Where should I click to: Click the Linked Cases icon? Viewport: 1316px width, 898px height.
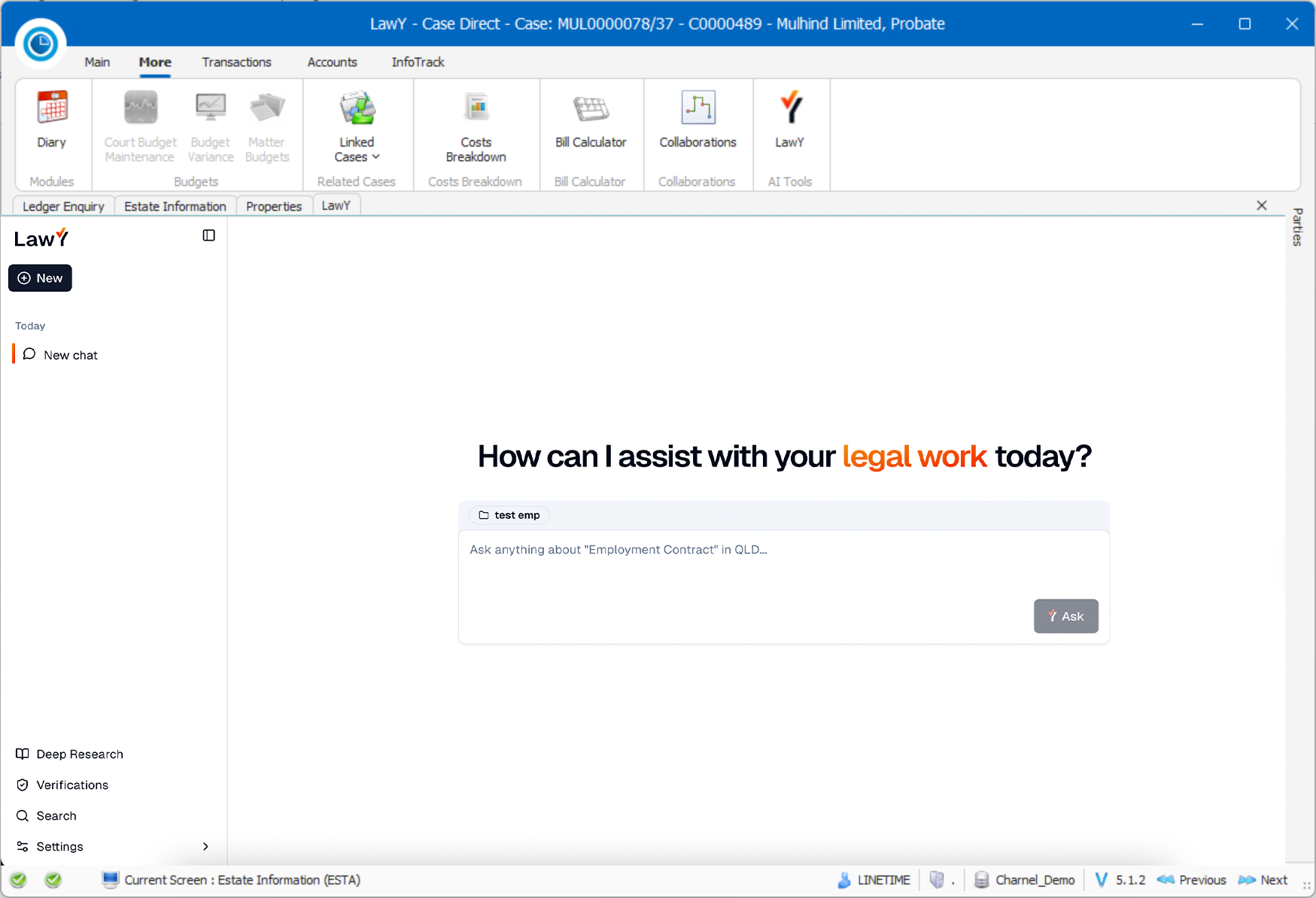point(357,108)
